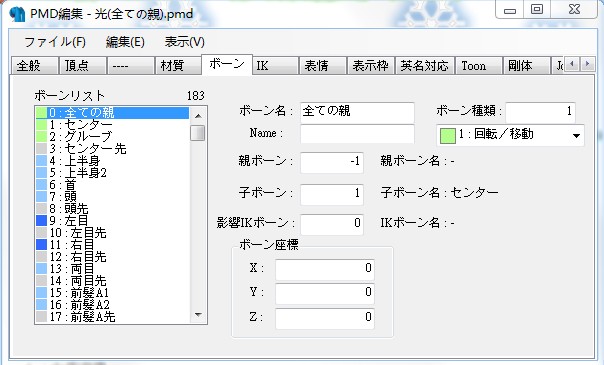Switch to the 頂点 tab
Screen dimensions: 604x365
point(82,65)
